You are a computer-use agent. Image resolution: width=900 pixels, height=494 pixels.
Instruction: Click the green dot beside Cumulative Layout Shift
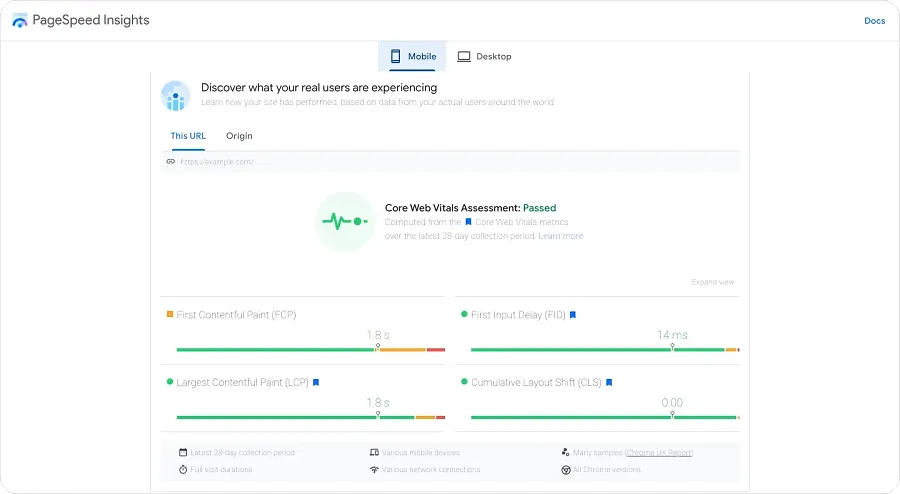(x=464, y=382)
